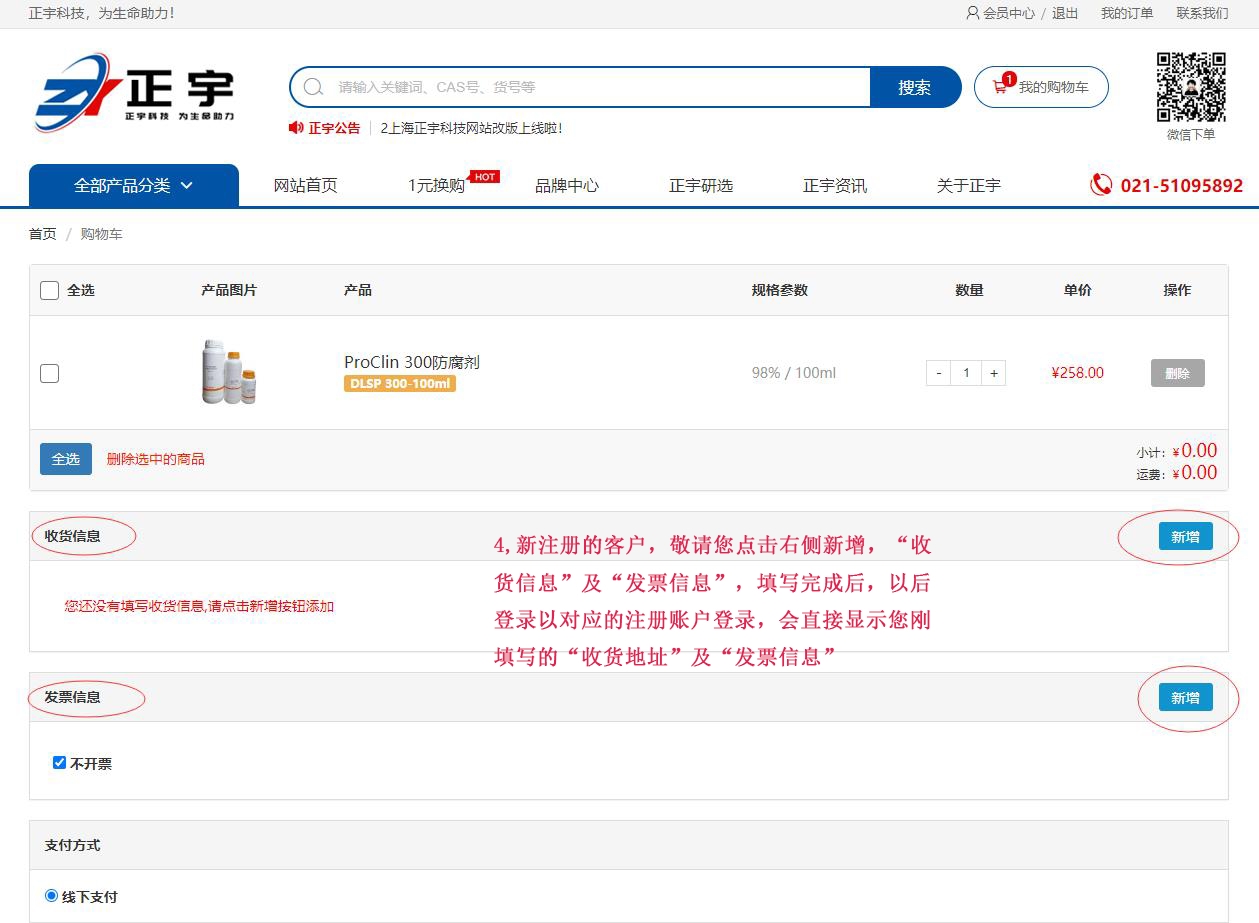Image resolution: width=1259 pixels, height=923 pixels.
Task: Open 联系我们 link
Action: click(x=1202, y=13)
